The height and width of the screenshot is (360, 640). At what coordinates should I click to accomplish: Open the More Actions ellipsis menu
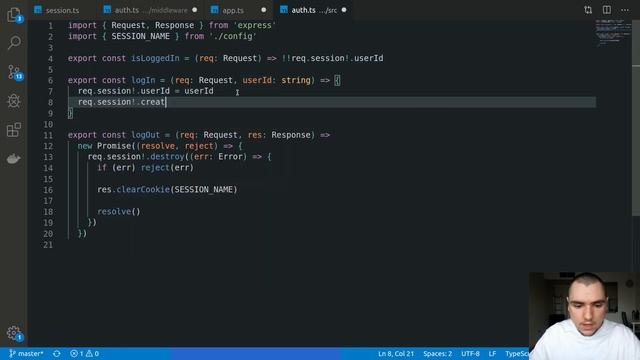tap(625, 10)
